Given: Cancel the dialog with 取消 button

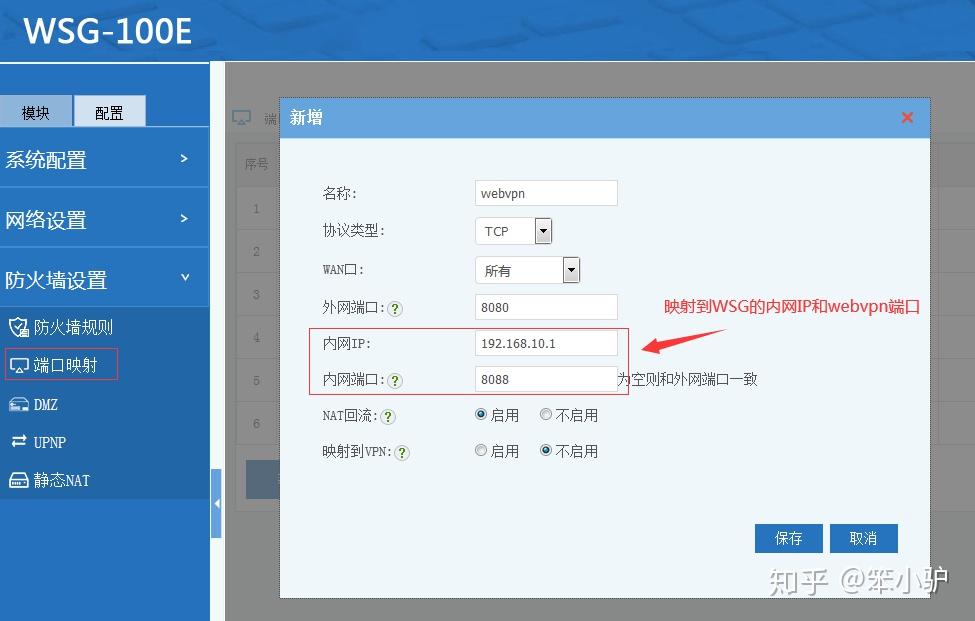Looking at the screenshot, I should point(863,538).
